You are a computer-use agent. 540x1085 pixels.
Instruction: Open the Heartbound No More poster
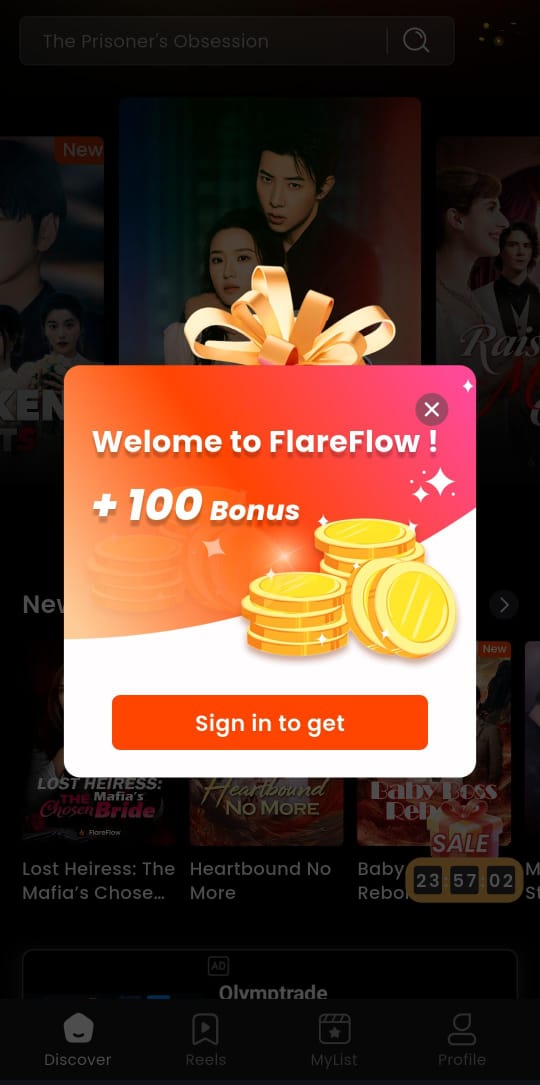point(267,811)
